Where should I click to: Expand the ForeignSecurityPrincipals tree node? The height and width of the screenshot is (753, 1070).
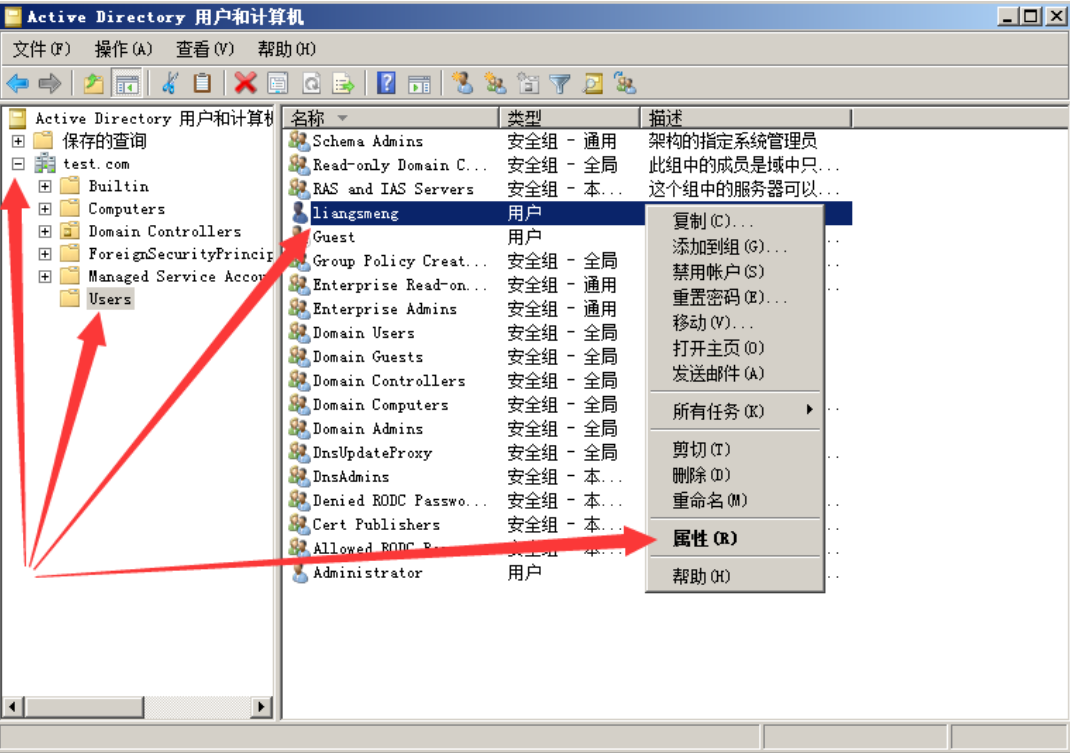tap(44, 254)
